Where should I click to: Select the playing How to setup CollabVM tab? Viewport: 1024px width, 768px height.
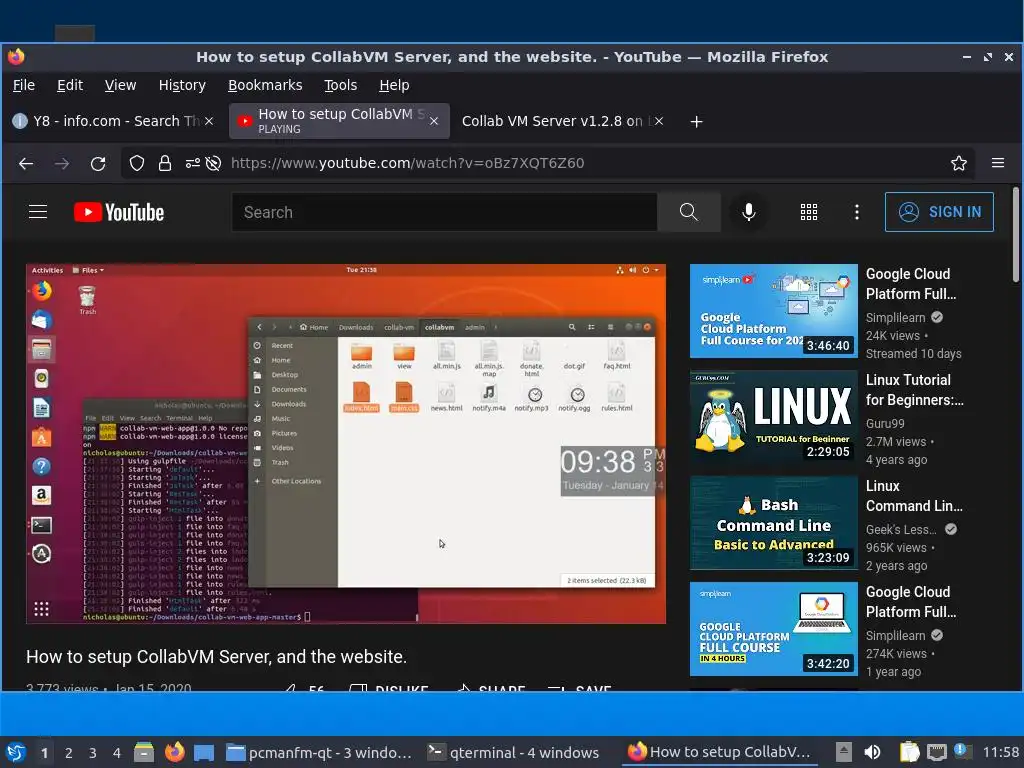click(339, 121)
